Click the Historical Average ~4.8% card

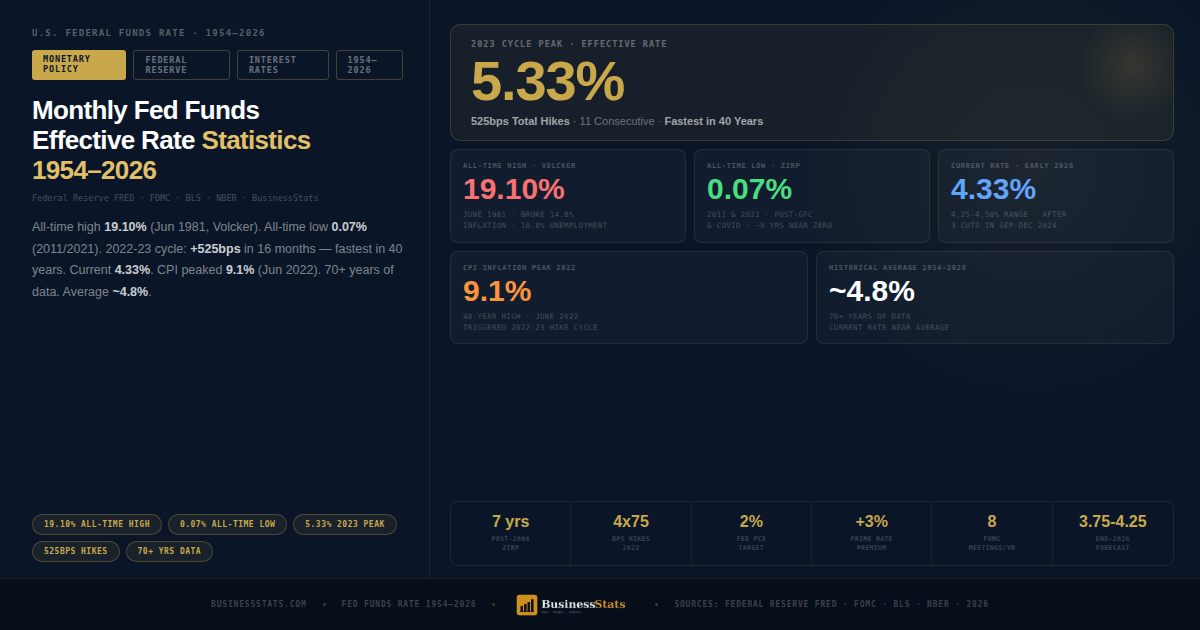tap(994, 297)
